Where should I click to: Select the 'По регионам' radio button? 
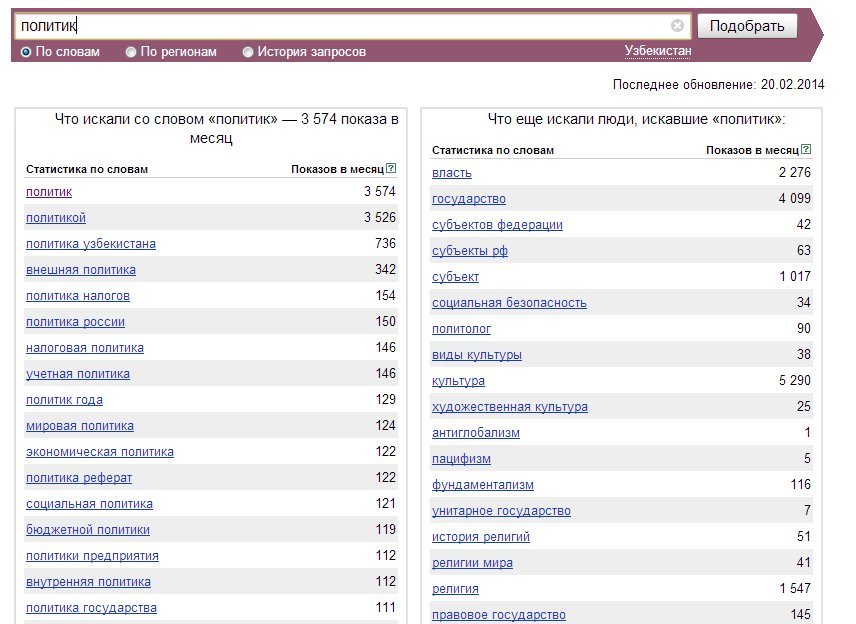click(x=131, y=52)
